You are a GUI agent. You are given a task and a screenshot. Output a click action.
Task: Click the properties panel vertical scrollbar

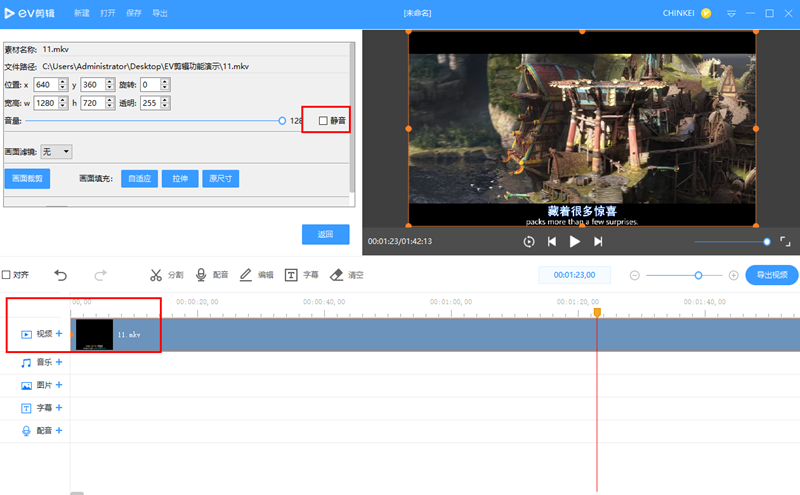352,117
